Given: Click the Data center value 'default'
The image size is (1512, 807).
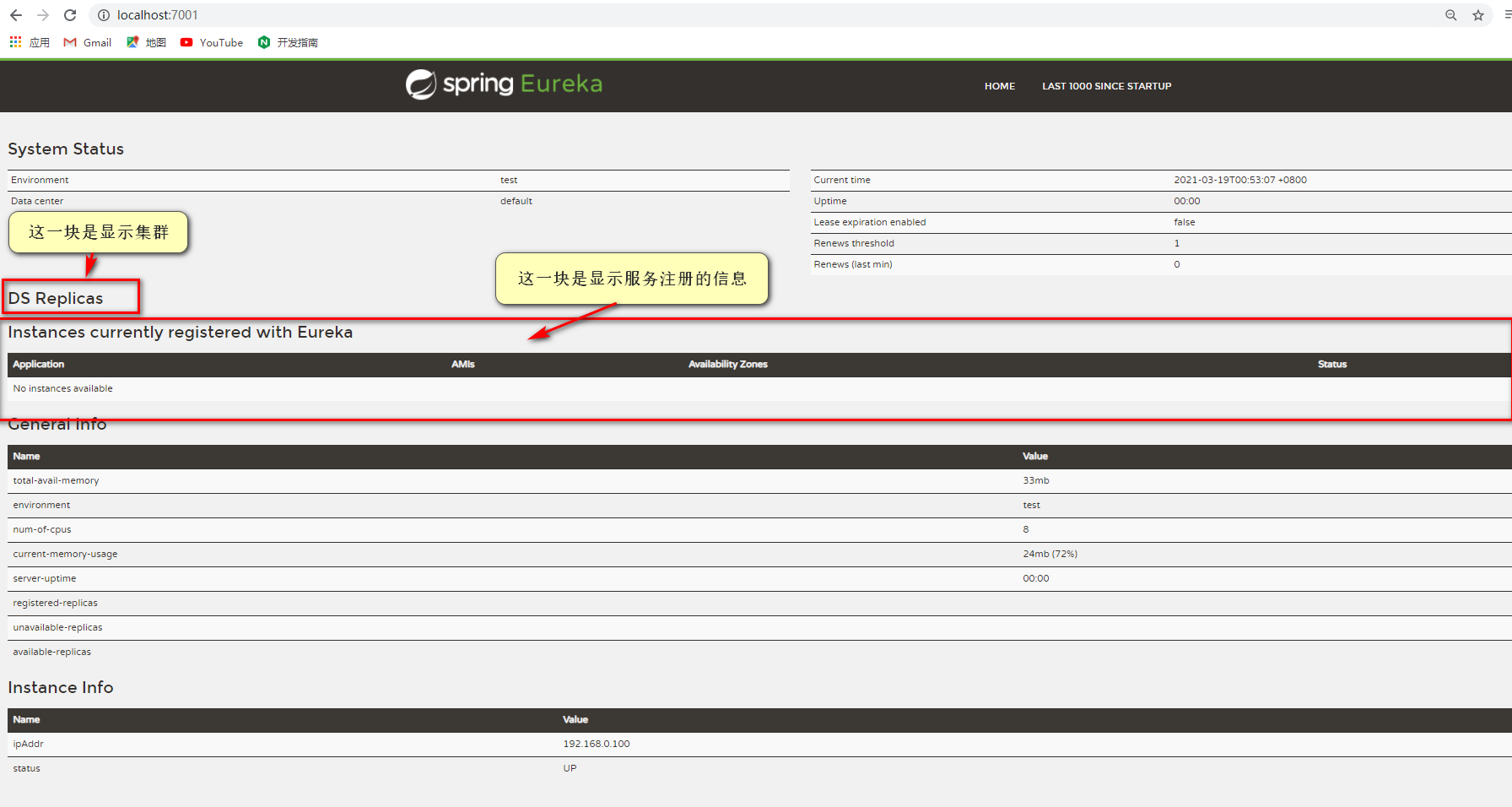Looking at the screenshot, I should click(x=516, y=201).
